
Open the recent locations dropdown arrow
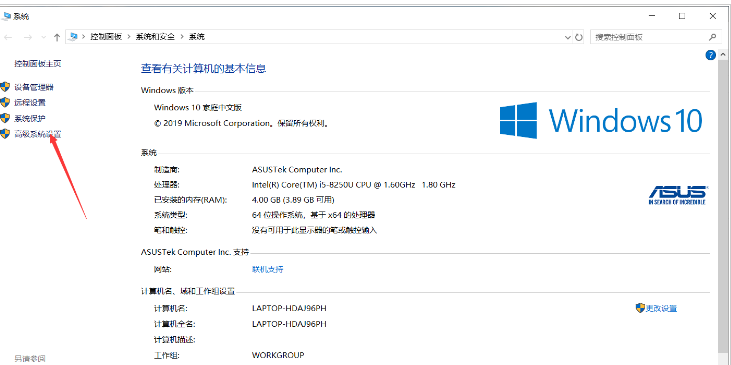point(44,37)
